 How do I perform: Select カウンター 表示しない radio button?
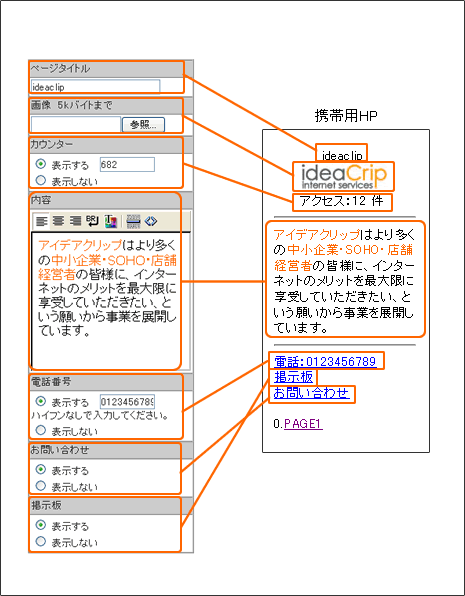(x=41, y=180)
